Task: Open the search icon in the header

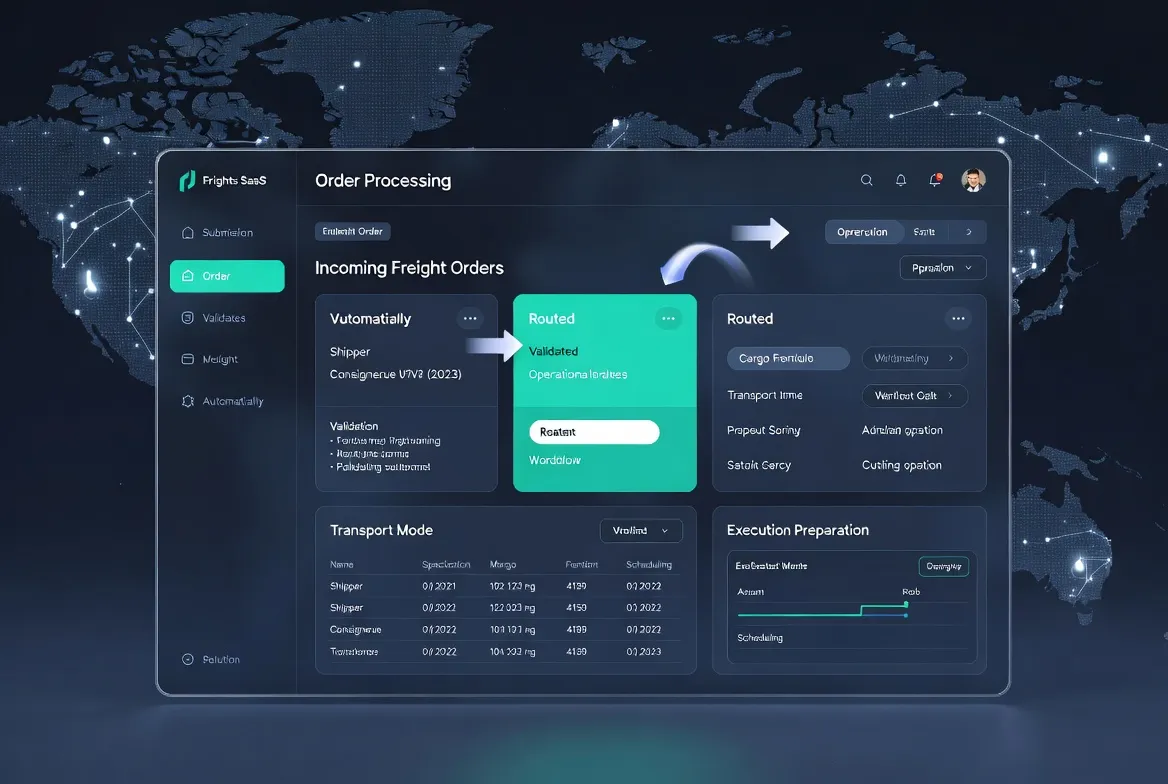Action: (x=866, y=180)
